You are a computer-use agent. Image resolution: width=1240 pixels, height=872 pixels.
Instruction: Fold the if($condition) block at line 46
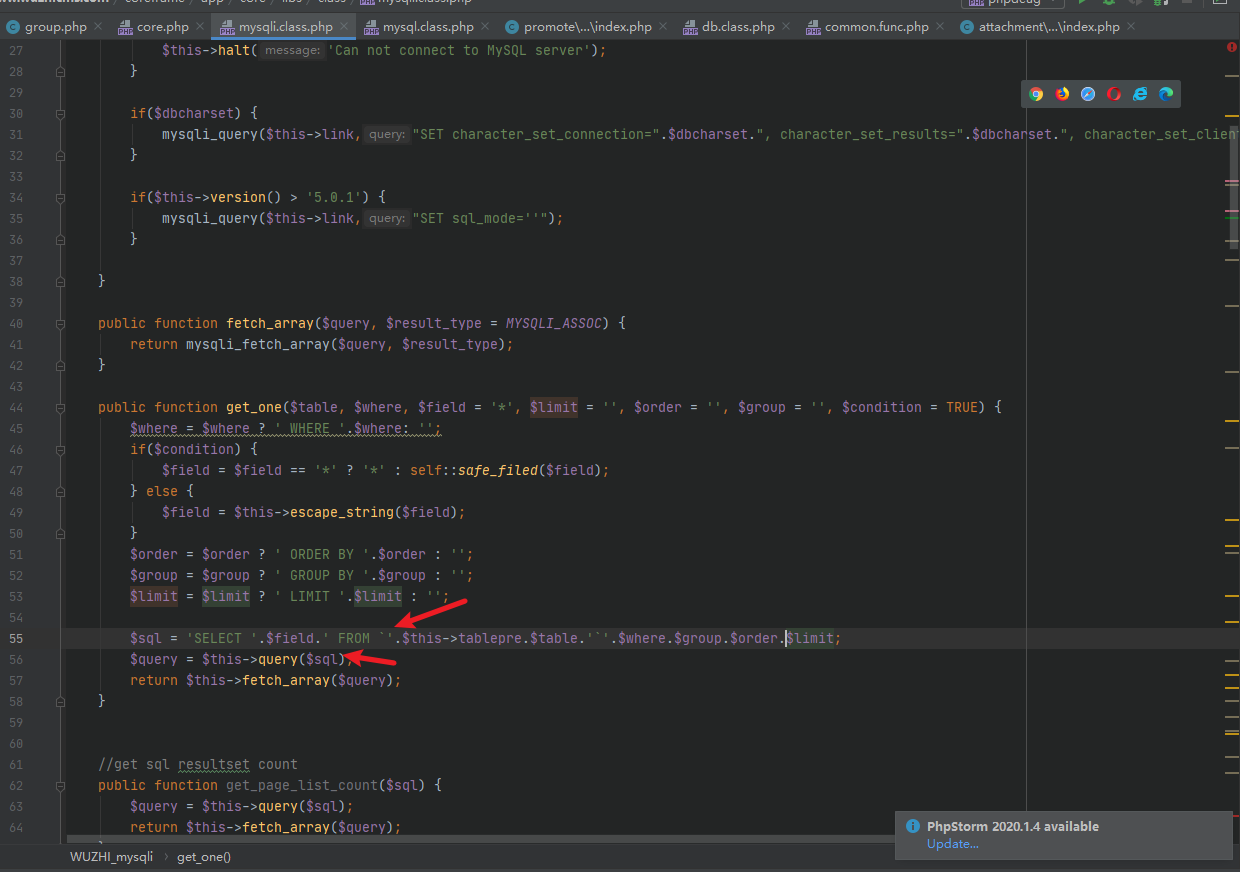point(61,450)
